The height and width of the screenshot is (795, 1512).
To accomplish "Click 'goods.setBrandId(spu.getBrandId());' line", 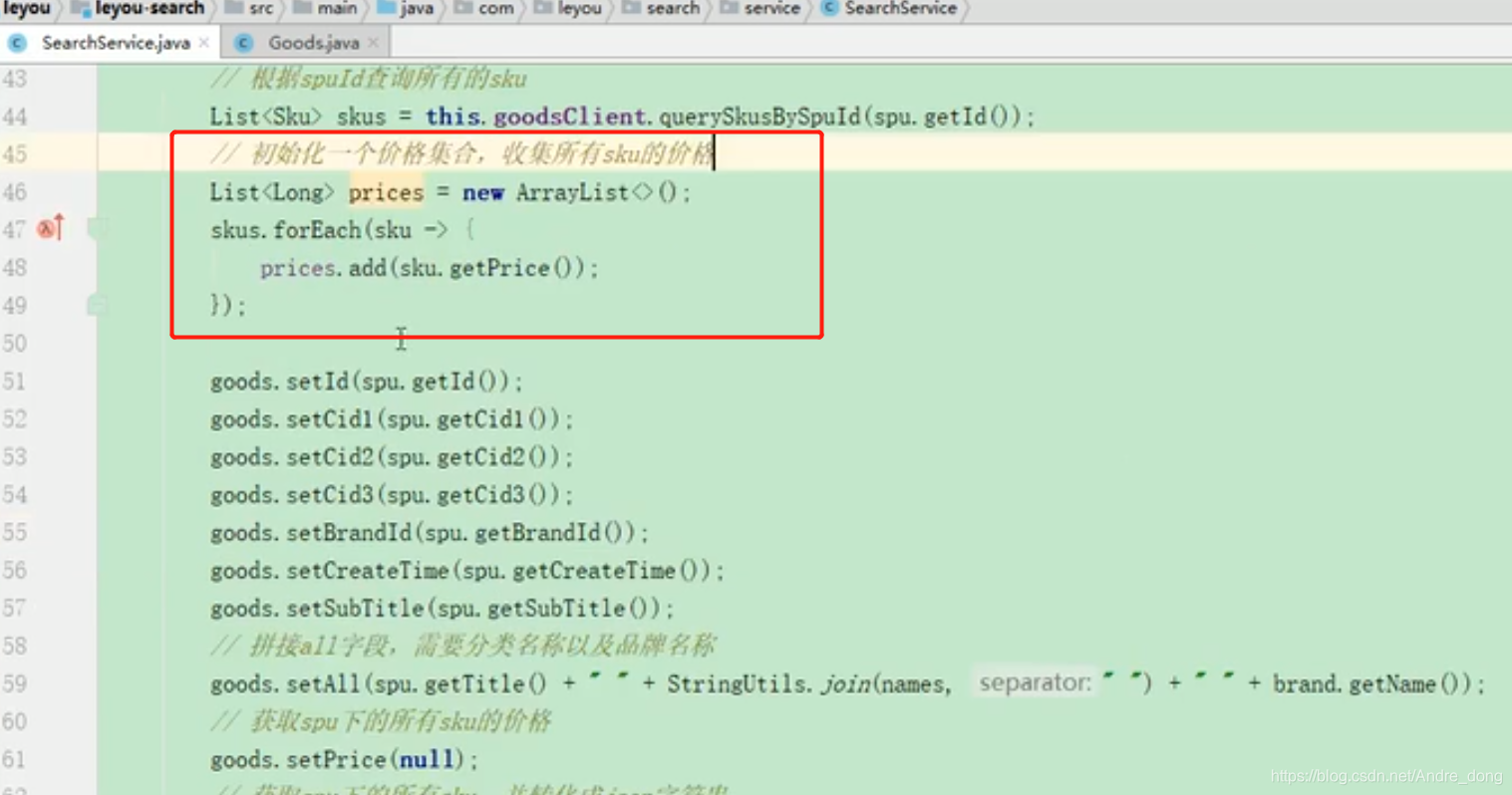I will (x=430, y=533).
